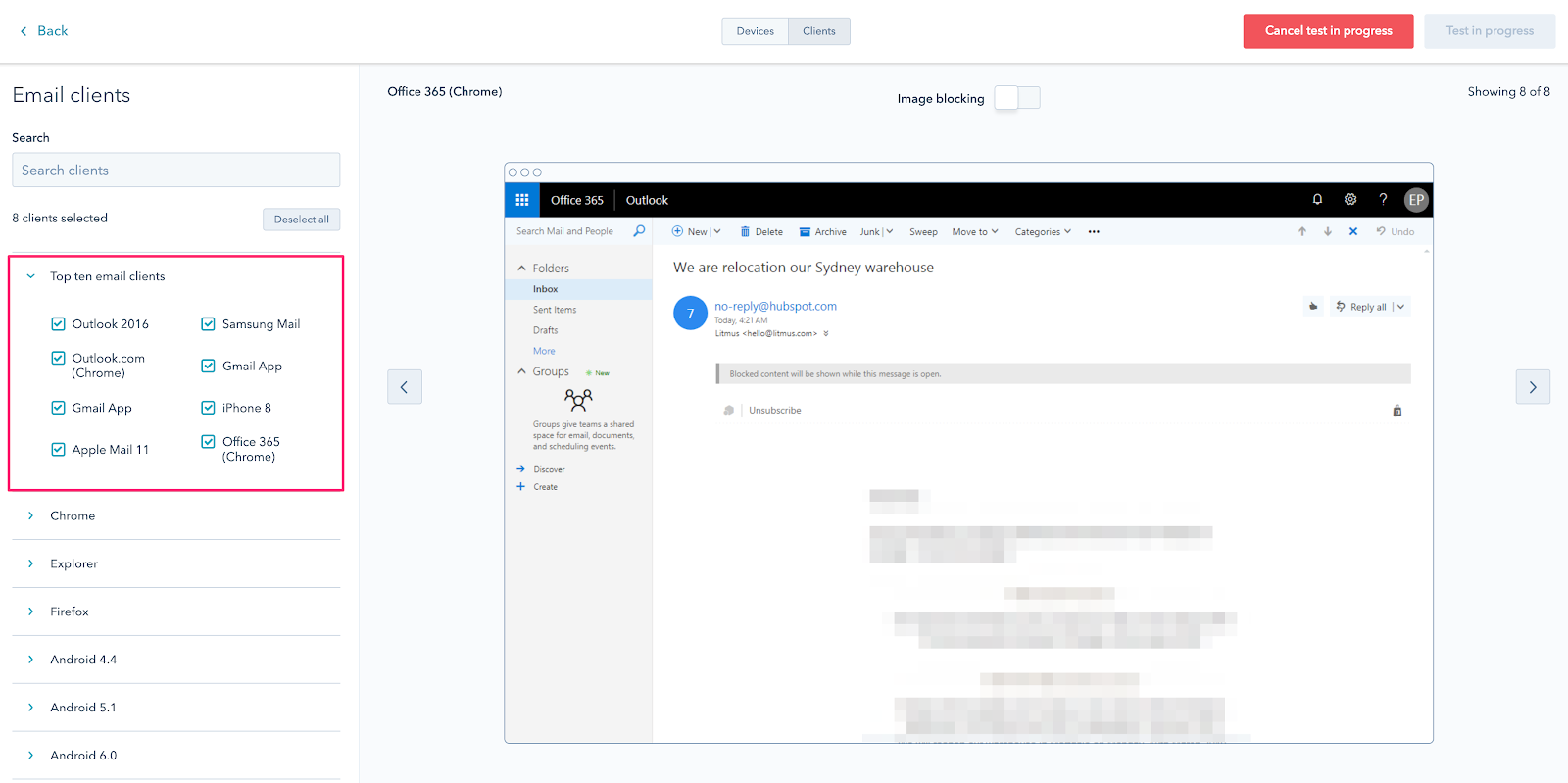Click the trash icon right of Unsubscribe row

(x=1397, y=411)
